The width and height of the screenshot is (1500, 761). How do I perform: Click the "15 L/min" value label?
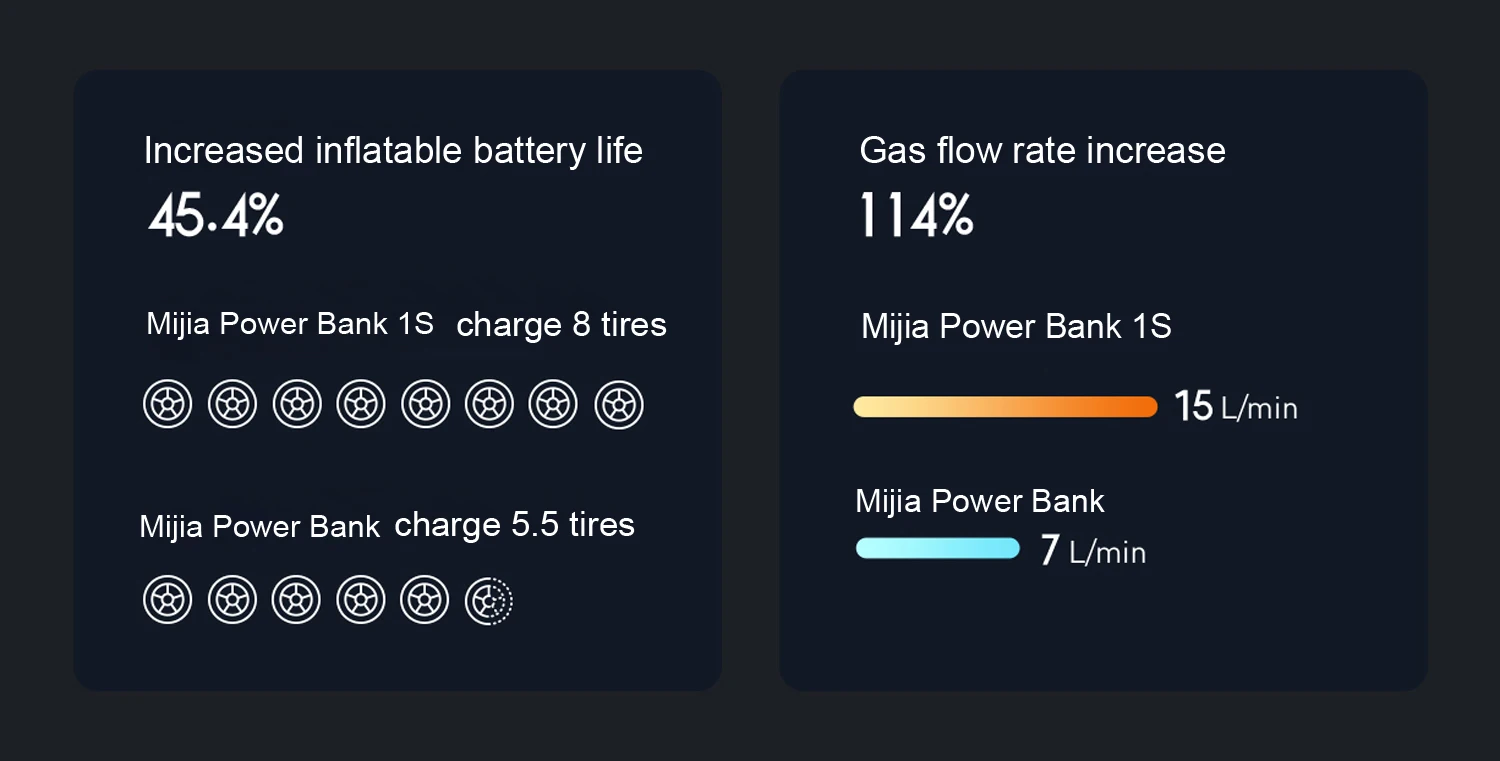pos(1236,407)
